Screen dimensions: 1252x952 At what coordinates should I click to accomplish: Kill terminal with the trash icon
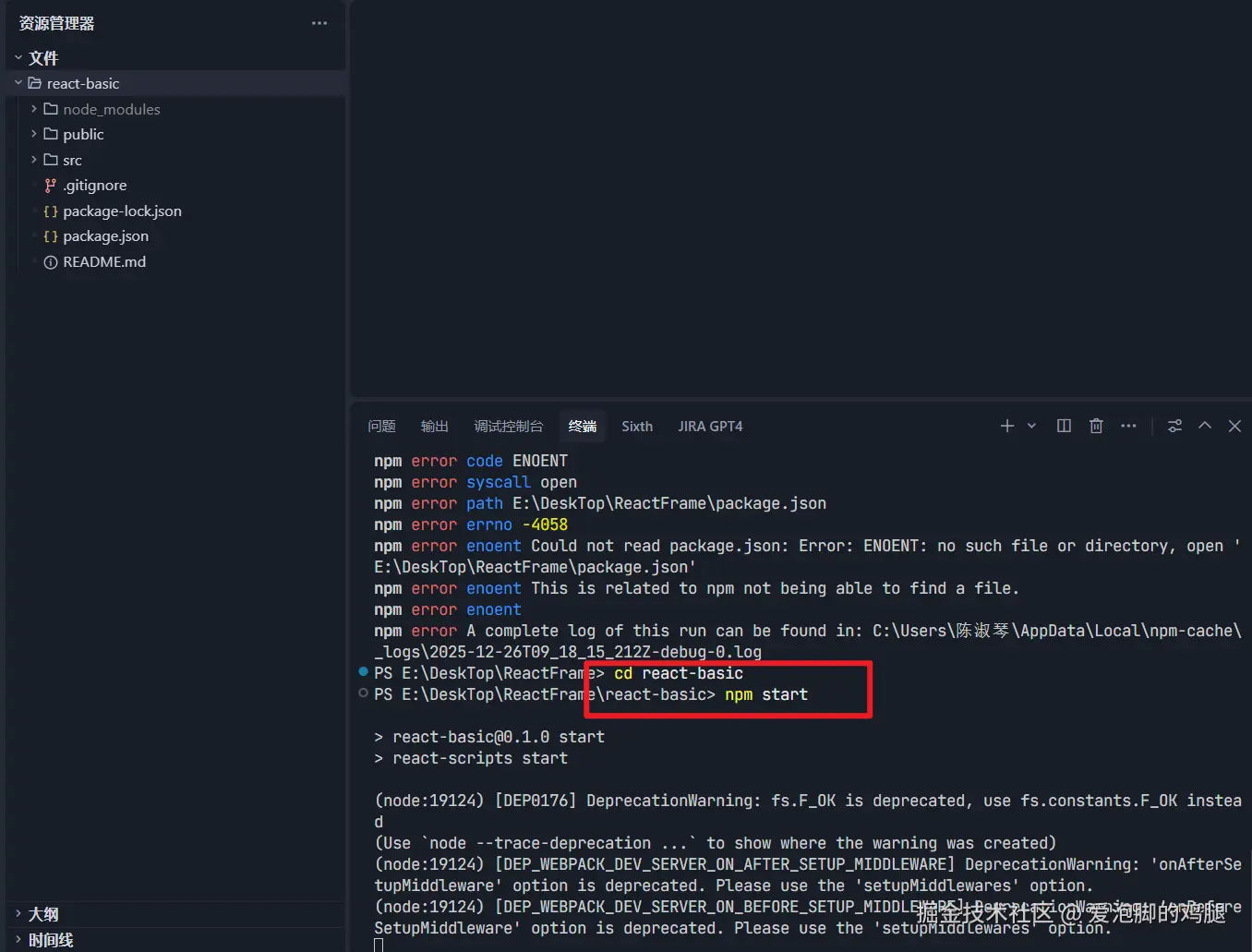click(x=1096, y=426)
